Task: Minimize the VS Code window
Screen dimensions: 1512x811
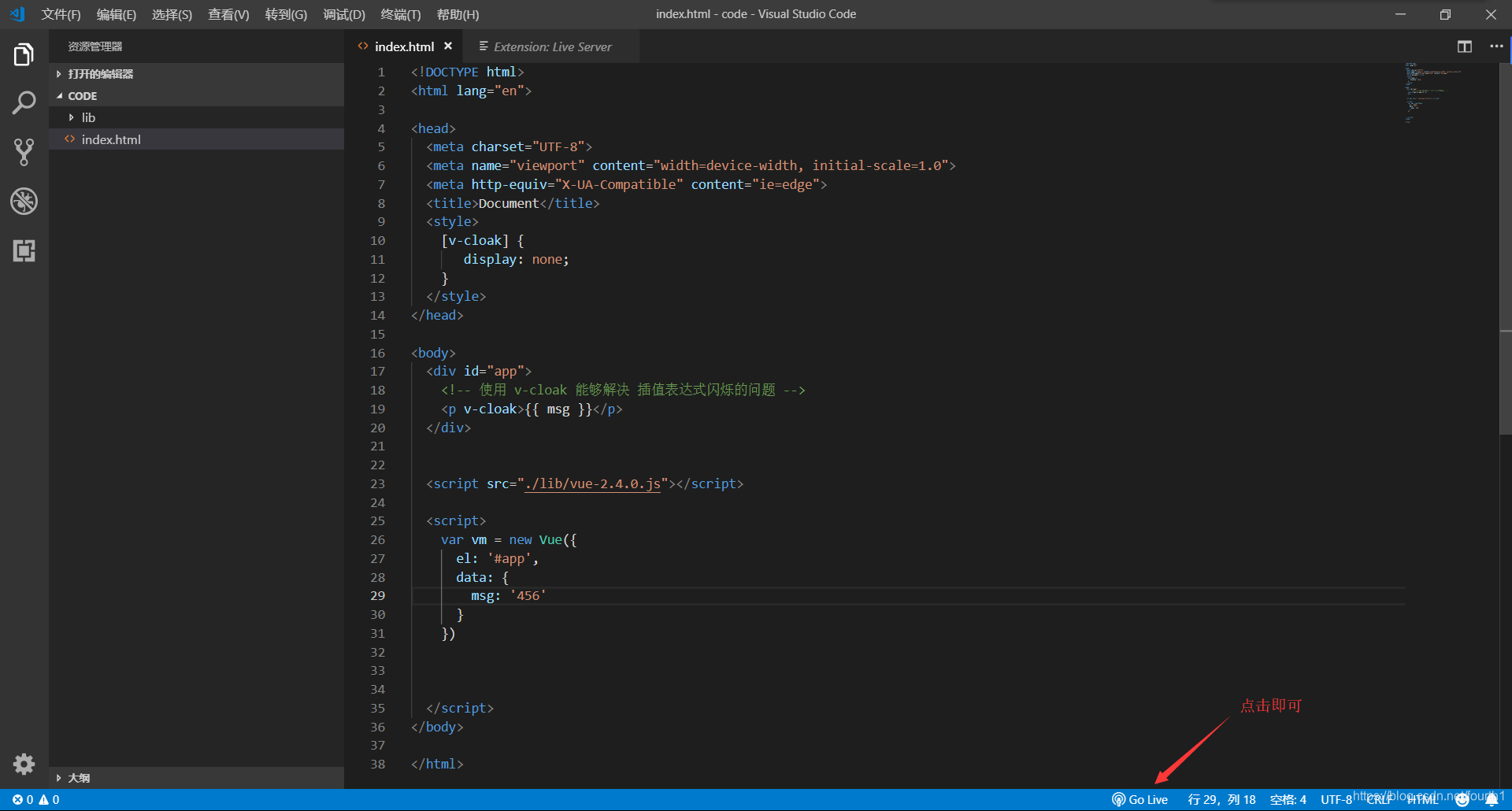Action: 1400,14
